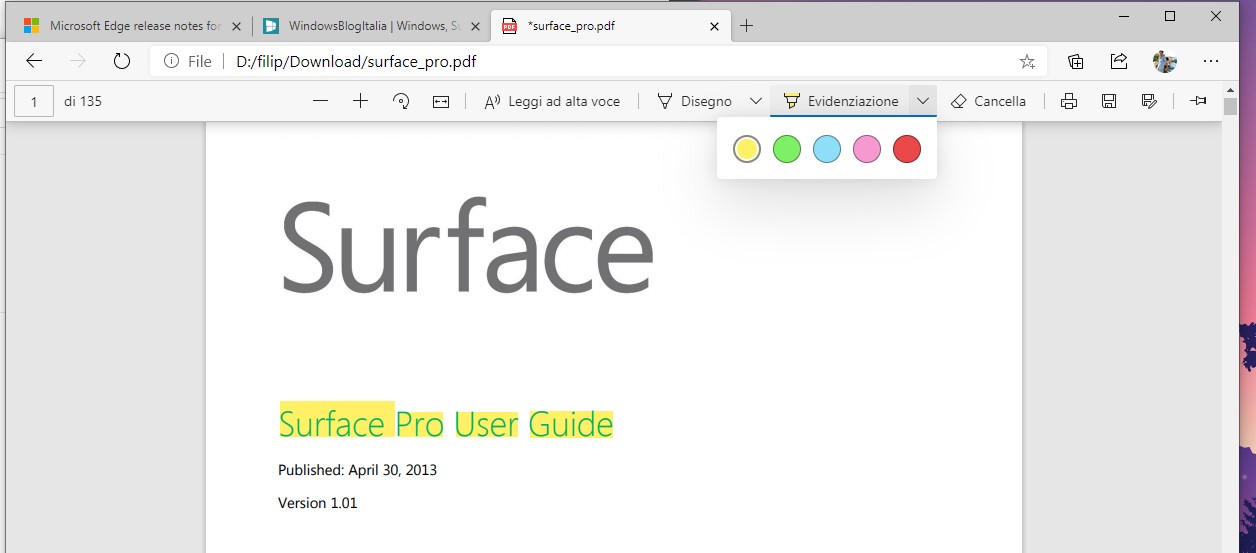Click the Save as icon
Image resolution: width=1256 pixels, height=553 pixels.
(x=1149, y=101)
